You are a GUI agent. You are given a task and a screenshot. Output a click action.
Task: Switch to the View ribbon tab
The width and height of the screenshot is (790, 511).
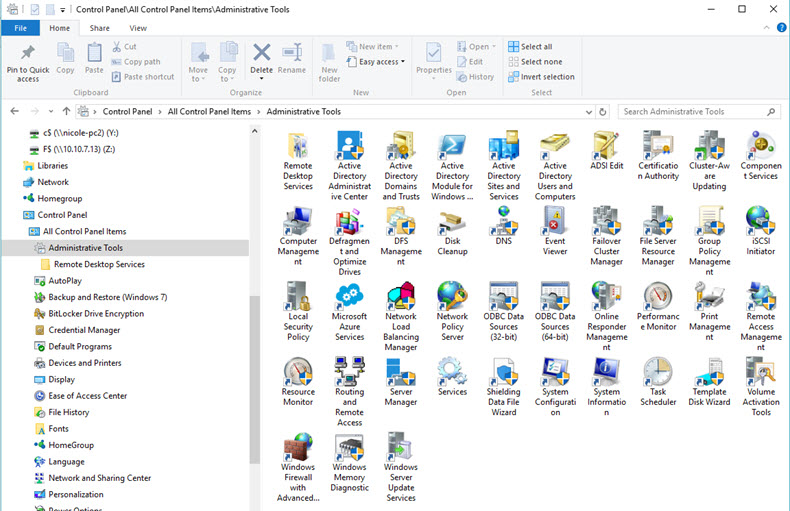click(x=138, y=28)
